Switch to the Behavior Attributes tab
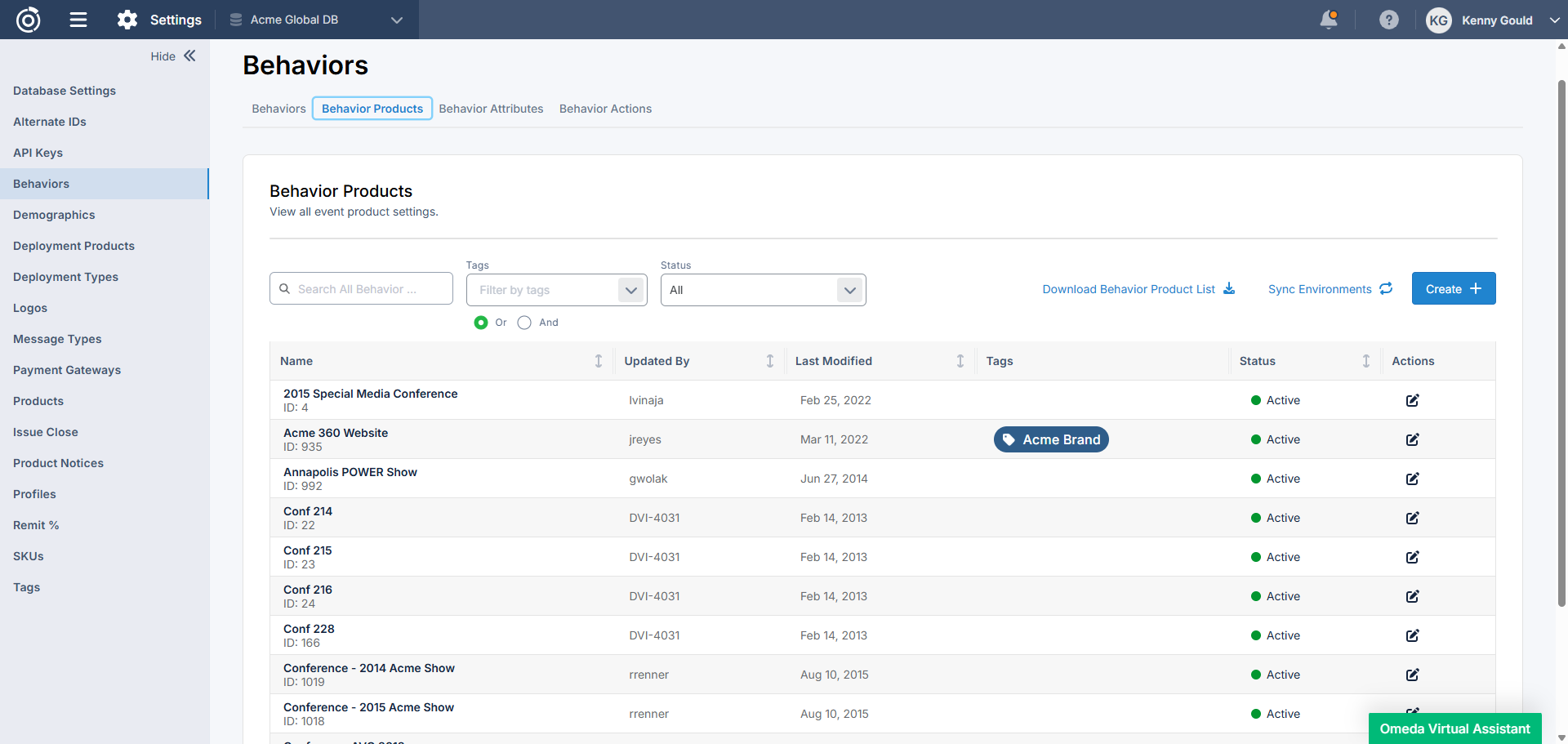 pos(491,109)
